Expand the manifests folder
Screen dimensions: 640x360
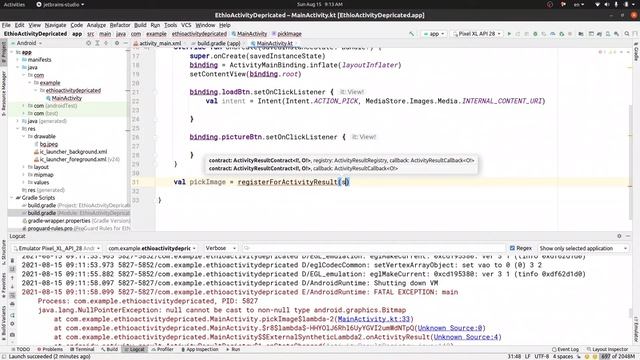click(18, 60)
